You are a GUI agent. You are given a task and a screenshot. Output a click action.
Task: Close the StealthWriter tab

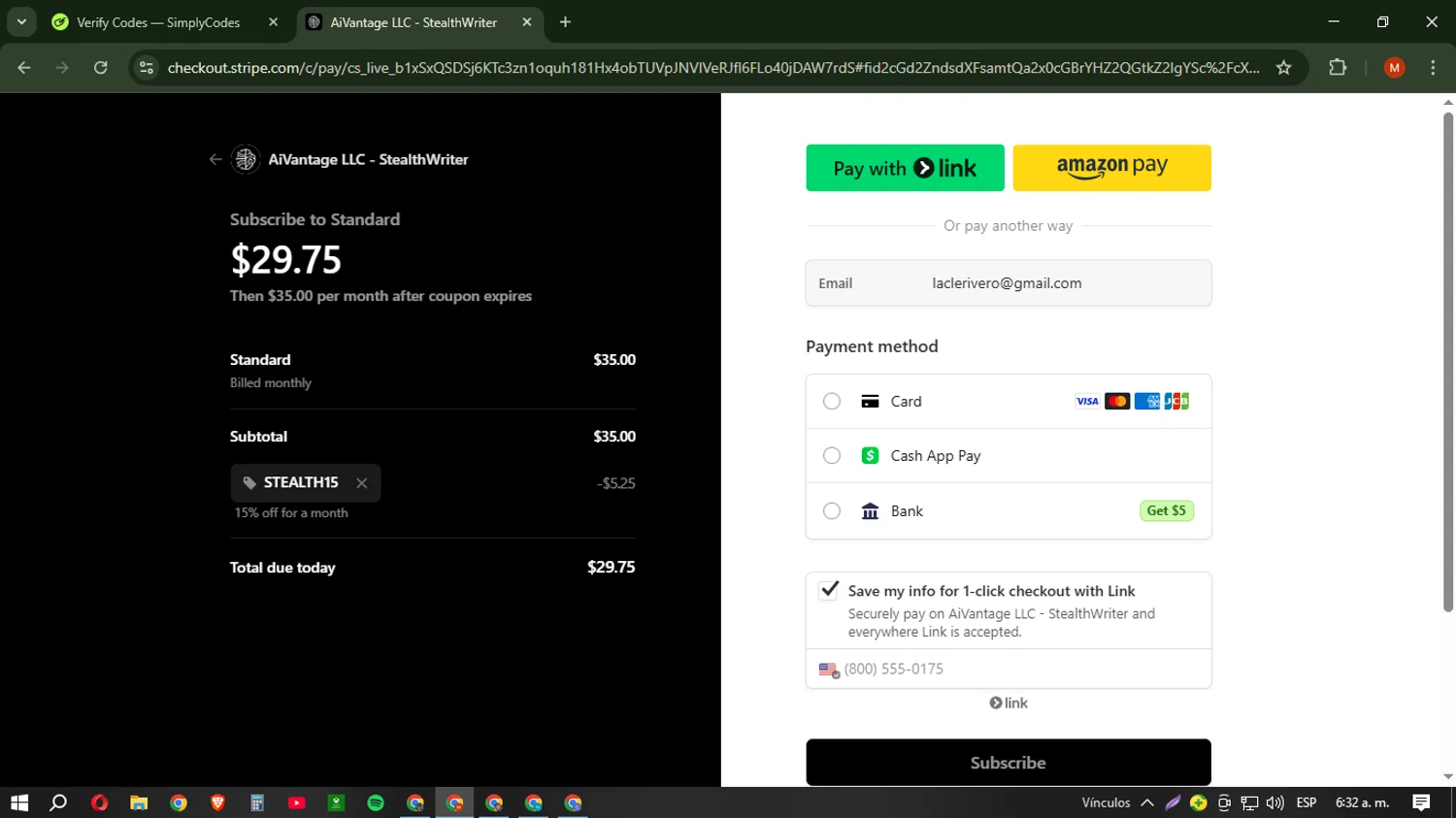click(x=527, y=22)
